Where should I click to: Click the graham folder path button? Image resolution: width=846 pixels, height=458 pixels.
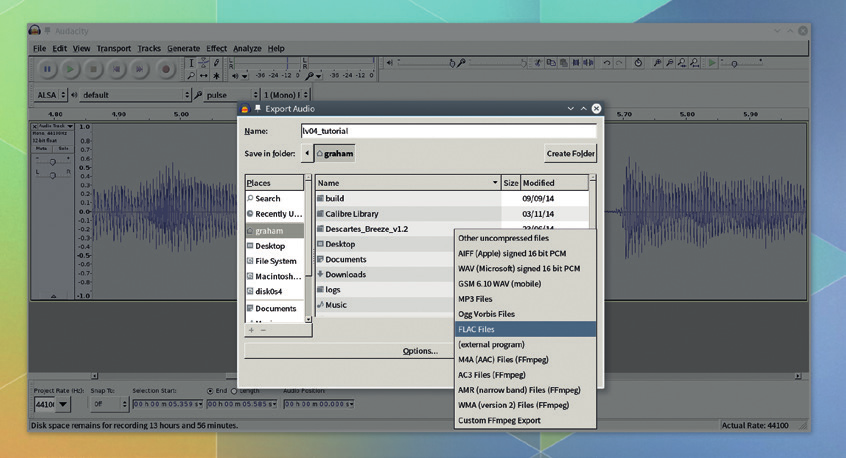click(x=335, y=154)
